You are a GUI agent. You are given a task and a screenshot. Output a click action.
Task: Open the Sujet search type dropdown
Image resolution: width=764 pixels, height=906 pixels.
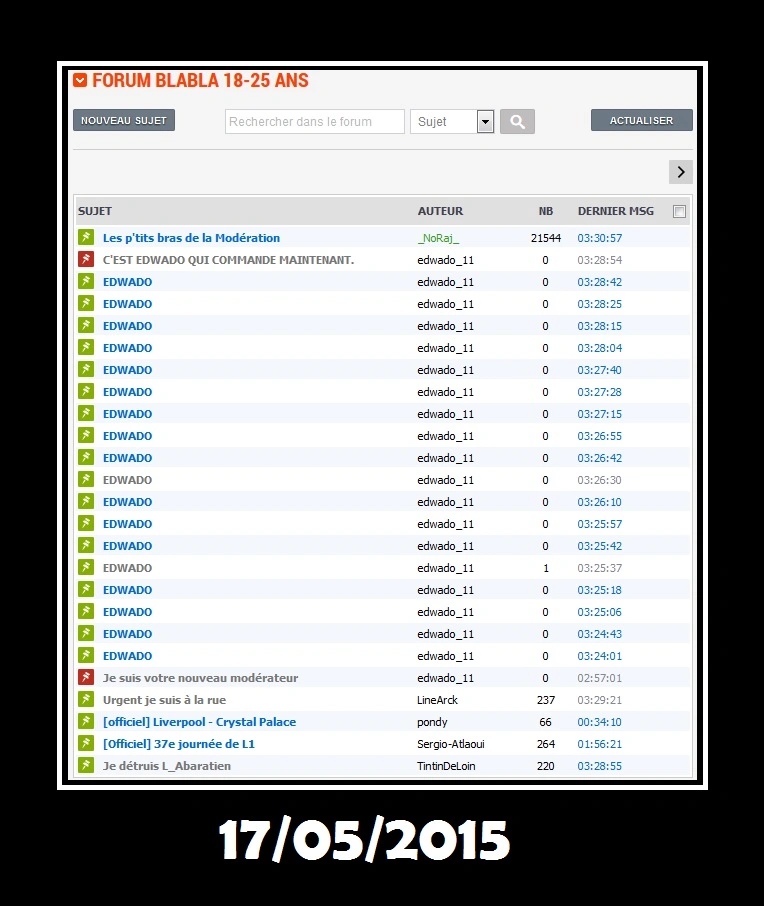[x=485, y=122]
